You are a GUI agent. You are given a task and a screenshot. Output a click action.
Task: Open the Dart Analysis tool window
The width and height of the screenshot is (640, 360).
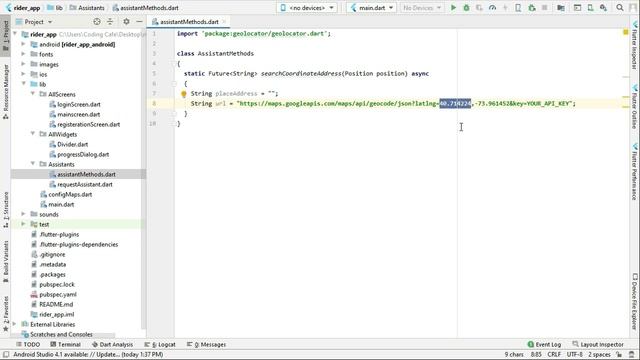[113, 344]
